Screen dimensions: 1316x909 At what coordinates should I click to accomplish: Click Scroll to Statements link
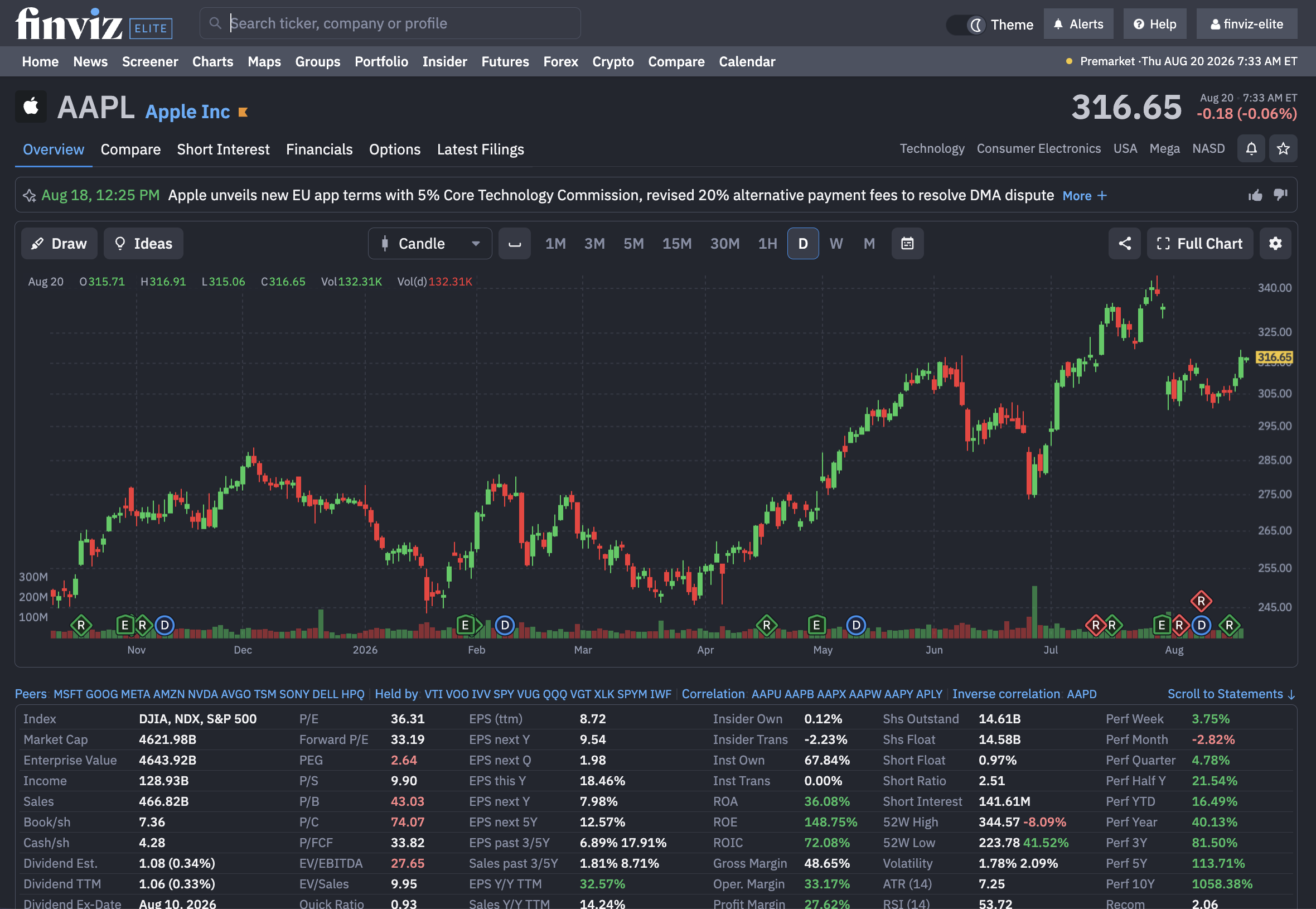(x=1231, y=694)
